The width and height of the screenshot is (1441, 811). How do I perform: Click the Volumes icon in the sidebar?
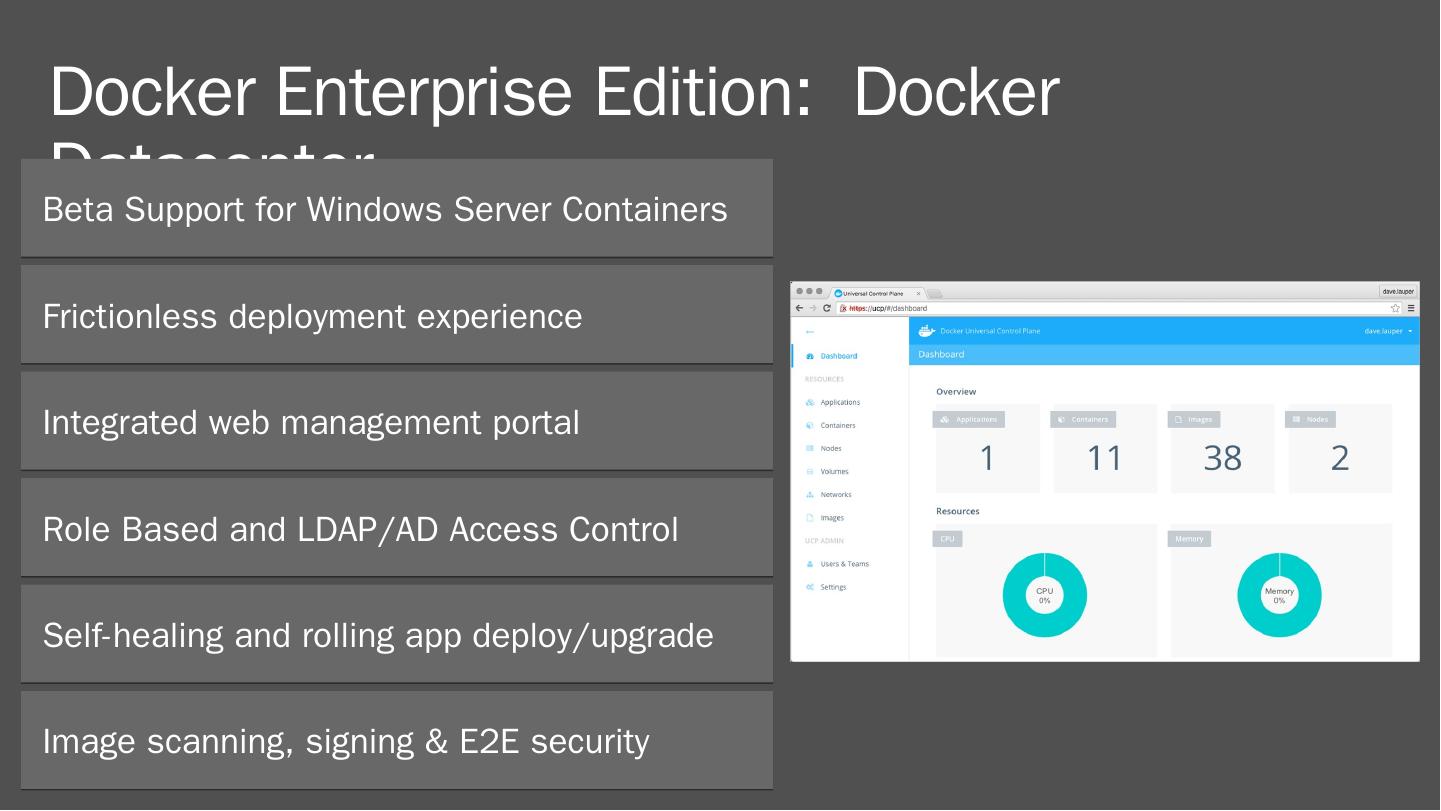point(810,471)
